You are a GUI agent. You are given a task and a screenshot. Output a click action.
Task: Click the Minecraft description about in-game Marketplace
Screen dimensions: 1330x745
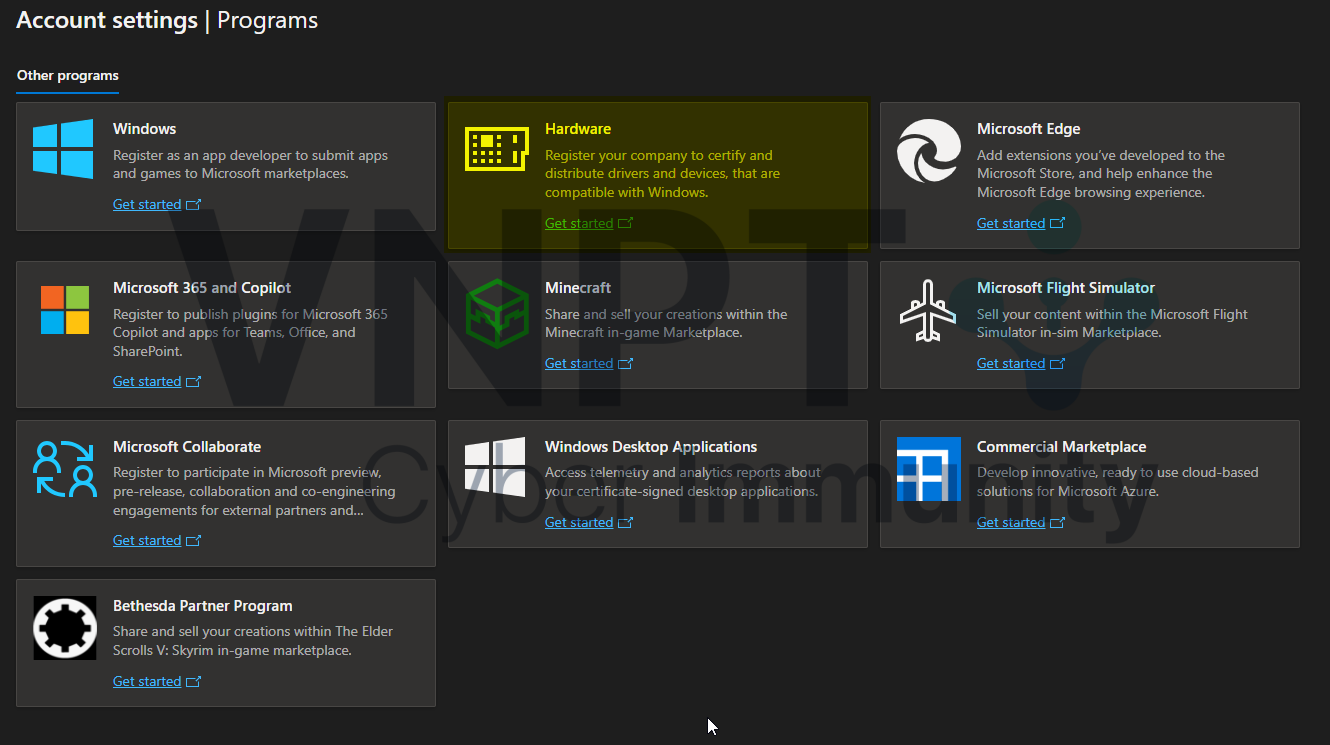pos(666,323)
